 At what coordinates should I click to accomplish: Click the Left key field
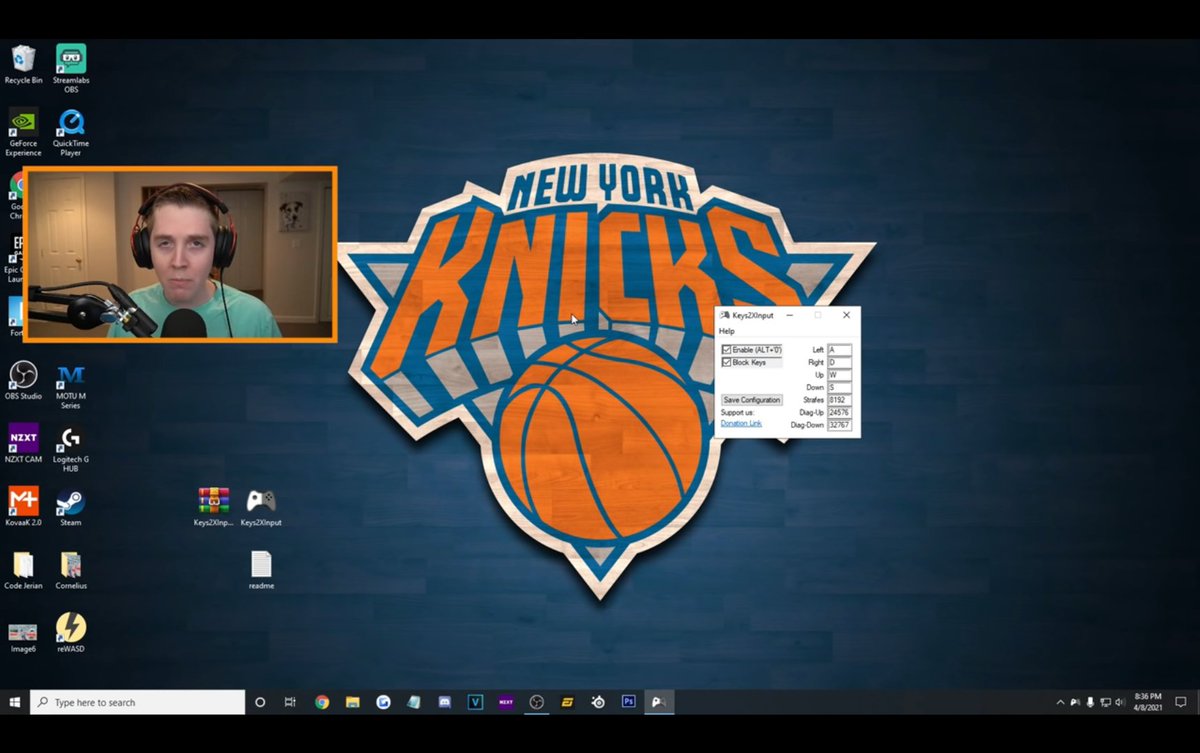(x=840, y=350)
